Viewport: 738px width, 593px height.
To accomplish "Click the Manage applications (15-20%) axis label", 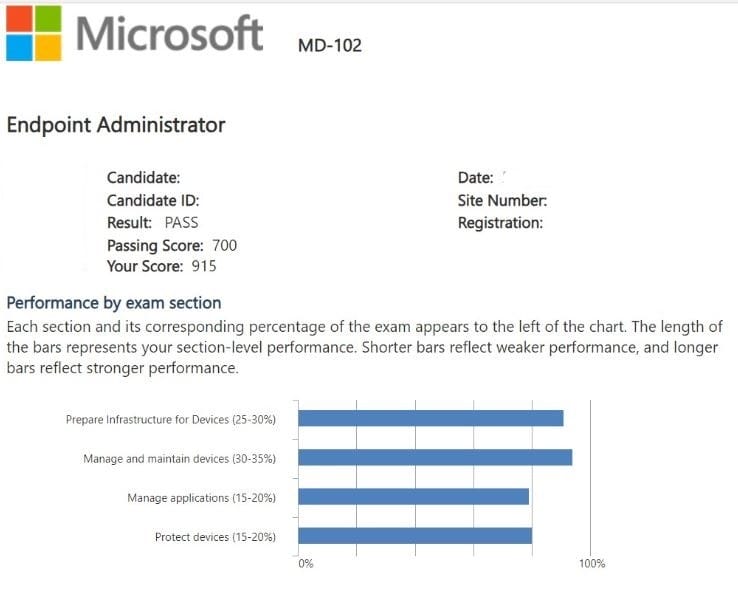I will pos(201,497).
